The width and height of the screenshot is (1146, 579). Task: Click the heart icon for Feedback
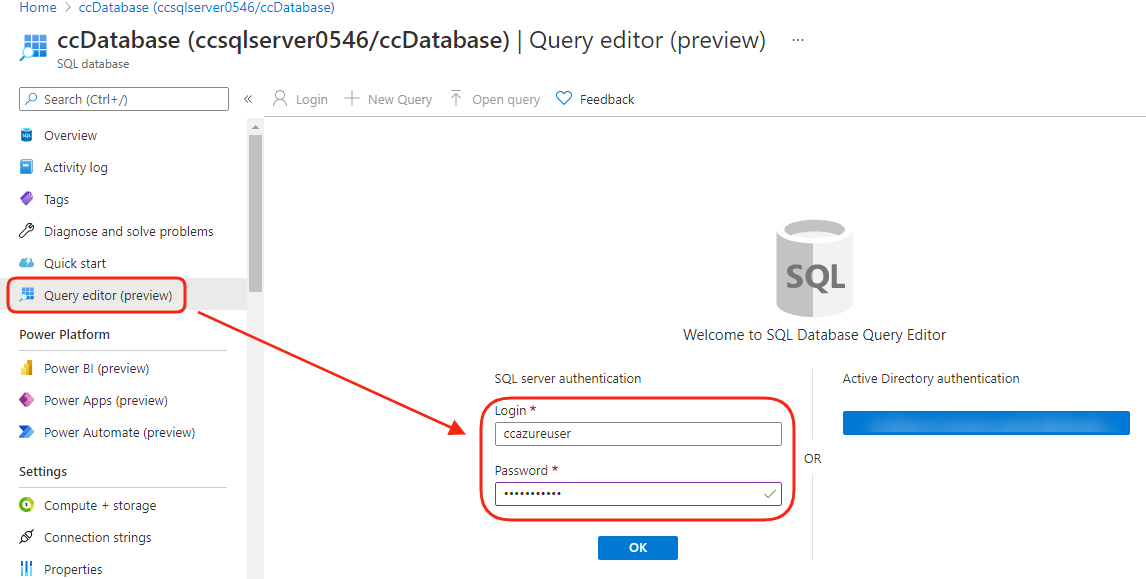(x=563, y=99)
